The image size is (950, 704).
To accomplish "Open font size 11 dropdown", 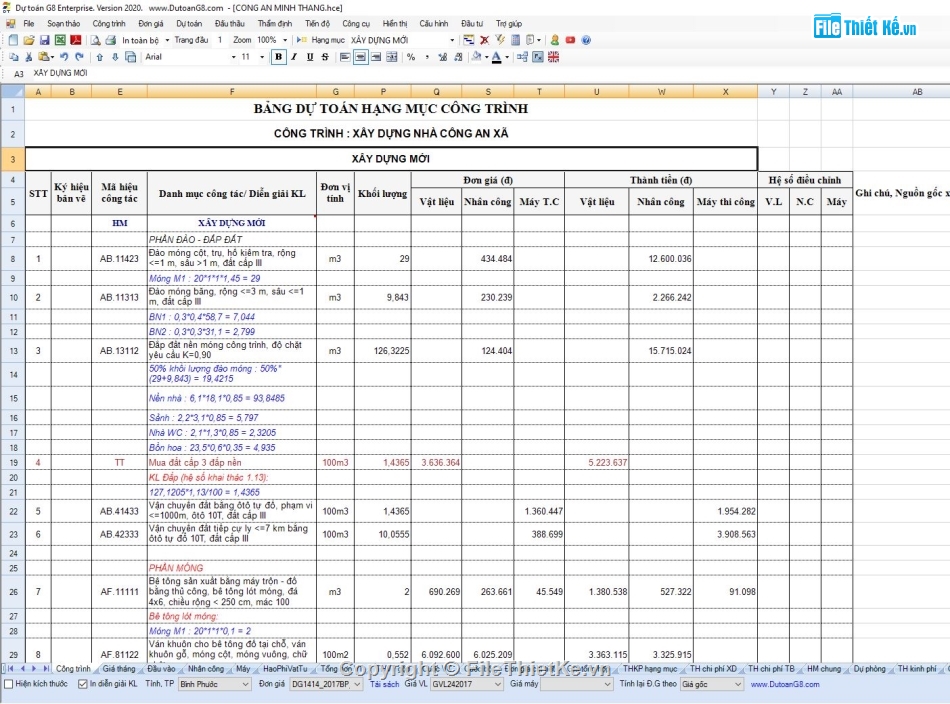I will (262, 58).
